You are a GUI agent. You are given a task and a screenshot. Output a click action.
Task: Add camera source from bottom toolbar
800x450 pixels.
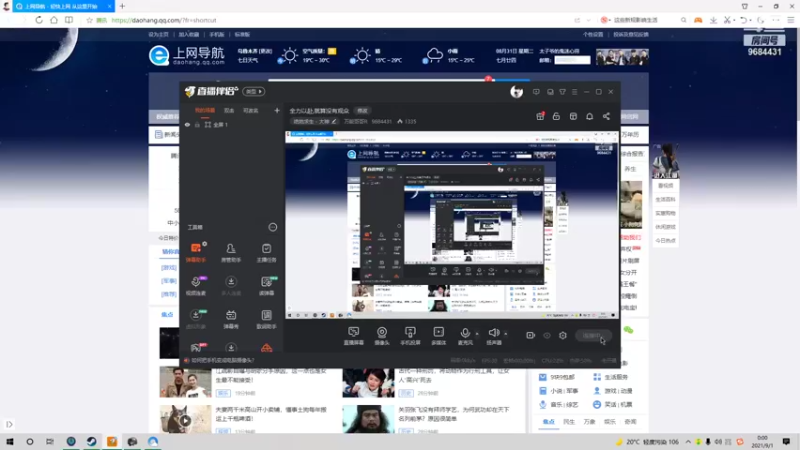(x=382, y=336)
